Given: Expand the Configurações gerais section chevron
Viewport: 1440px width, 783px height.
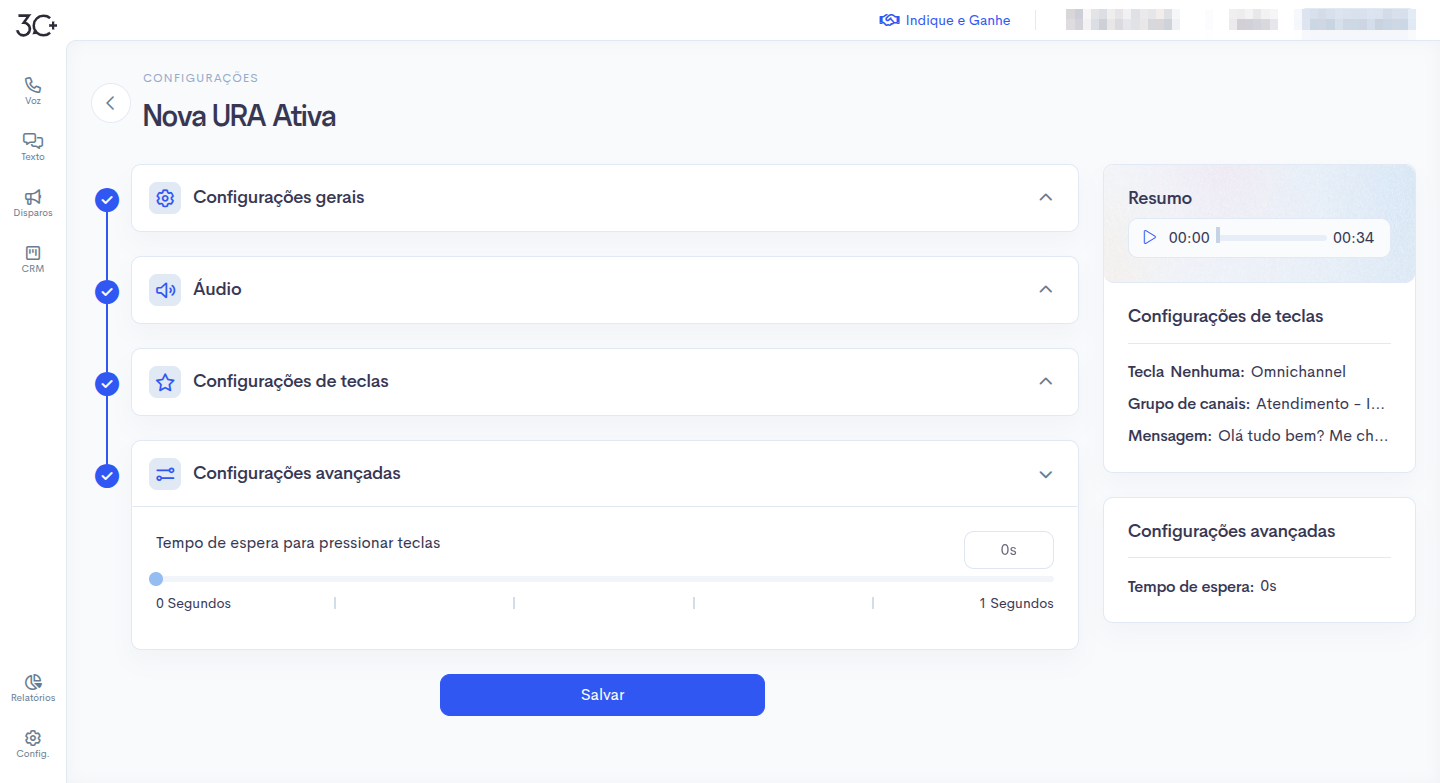Looking at the screenshot, I should coord(1046,198).
